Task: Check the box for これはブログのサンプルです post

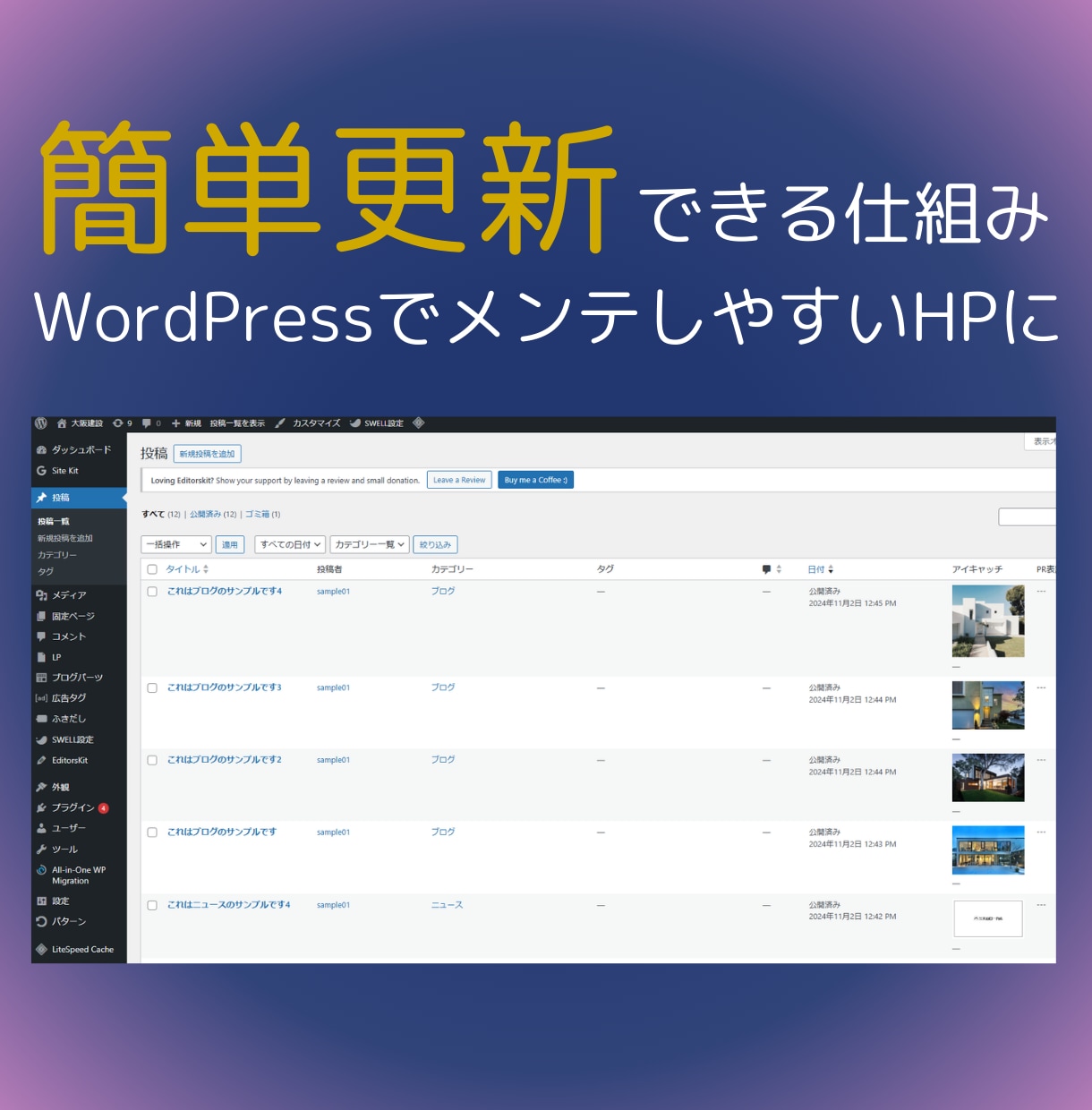Action: (152, 832)
